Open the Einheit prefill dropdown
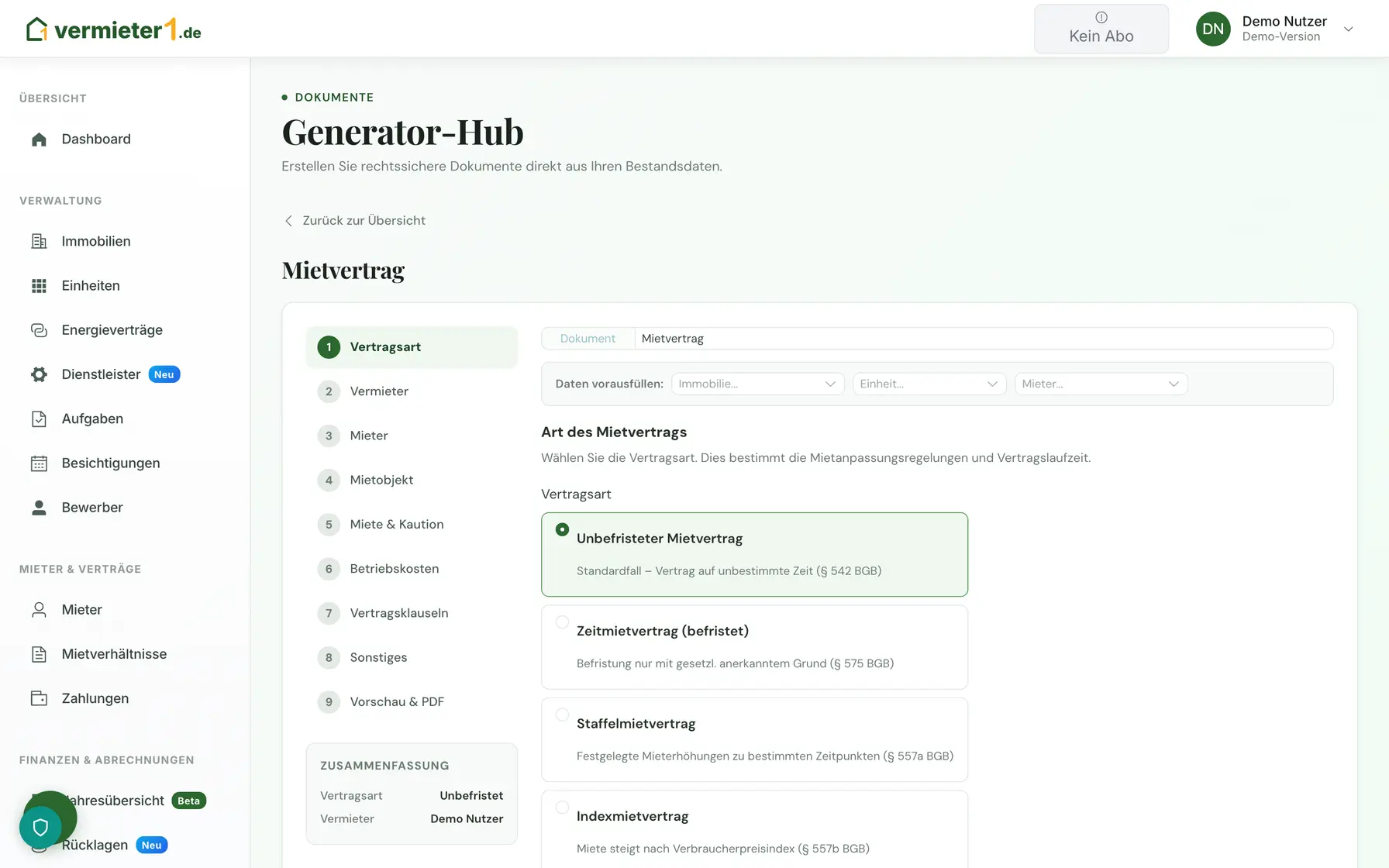 [x=929, y=384]
